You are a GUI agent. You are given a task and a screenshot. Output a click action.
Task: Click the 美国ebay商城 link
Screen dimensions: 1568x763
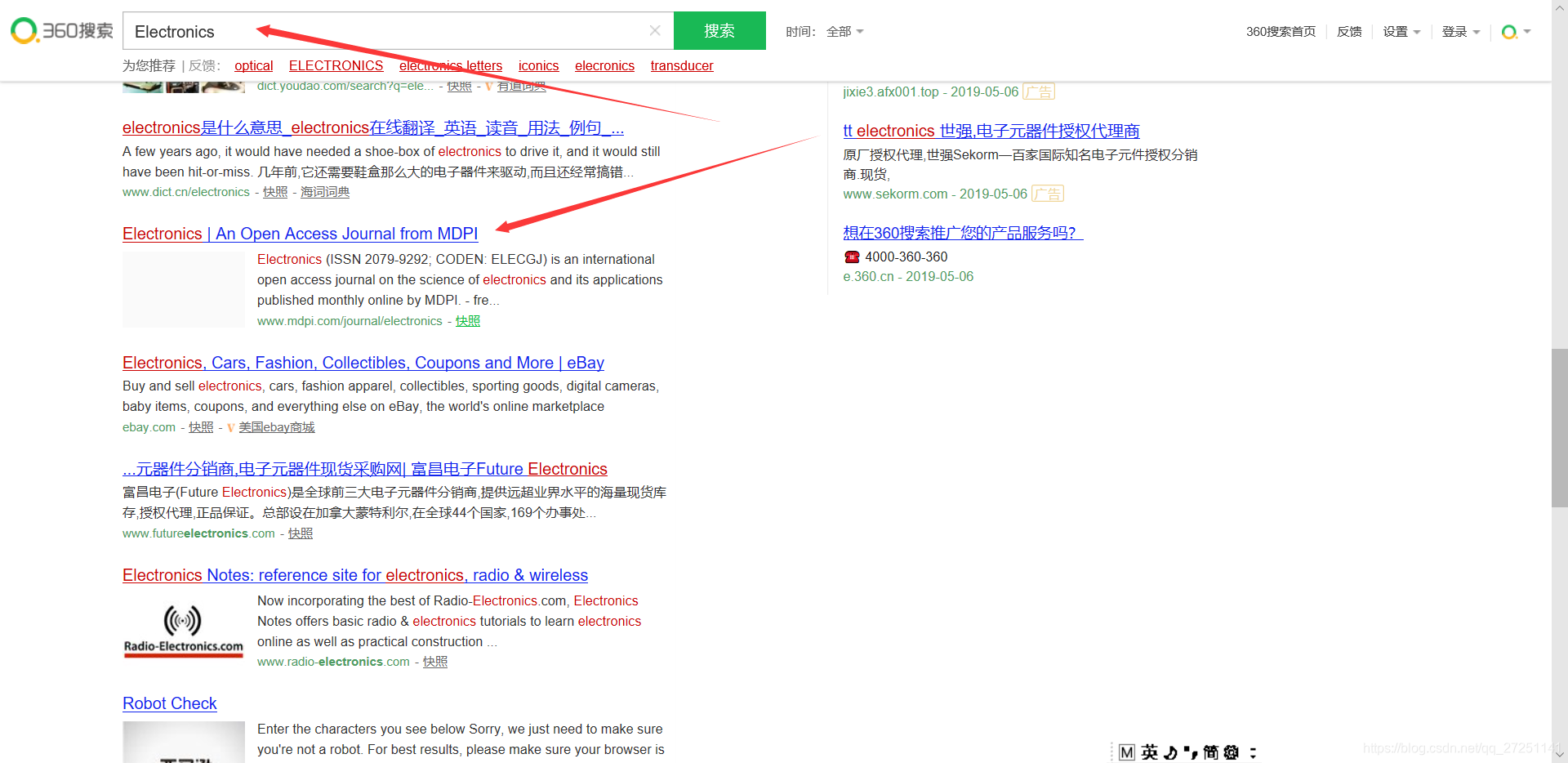click(x=277, y=427)
